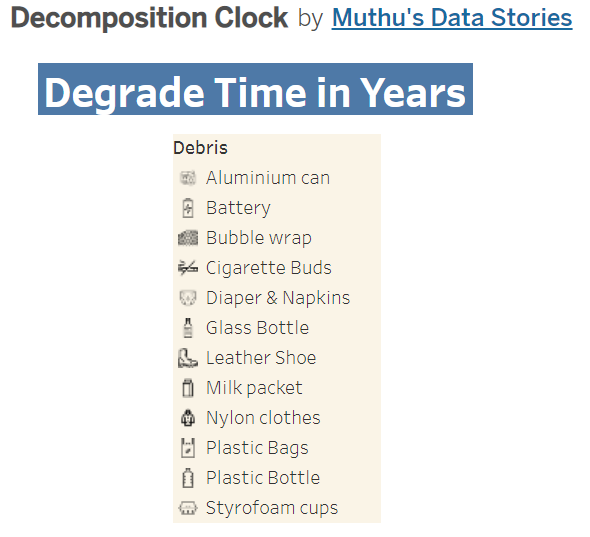Viewport: 590px width, 537px height.
Task: Choose the Plastic Bottle legend label
Action: [x=263, y=478]
